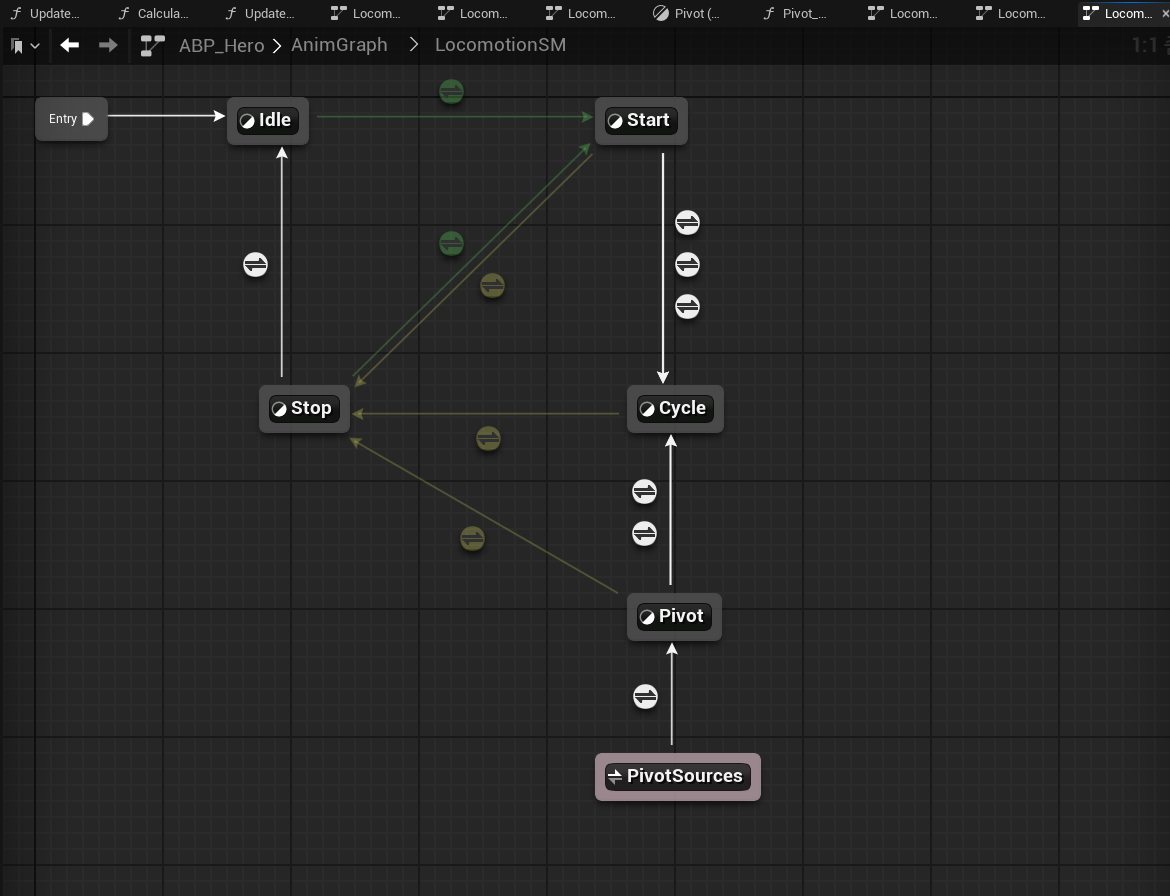Click the Pivot to Stop transition rule icon

pos(472,539)
